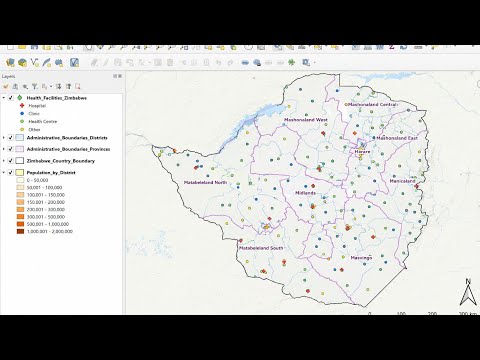Toggle editing with the pencil icon
The height and width of the screenshot is (360, 480).
[106, 62]
